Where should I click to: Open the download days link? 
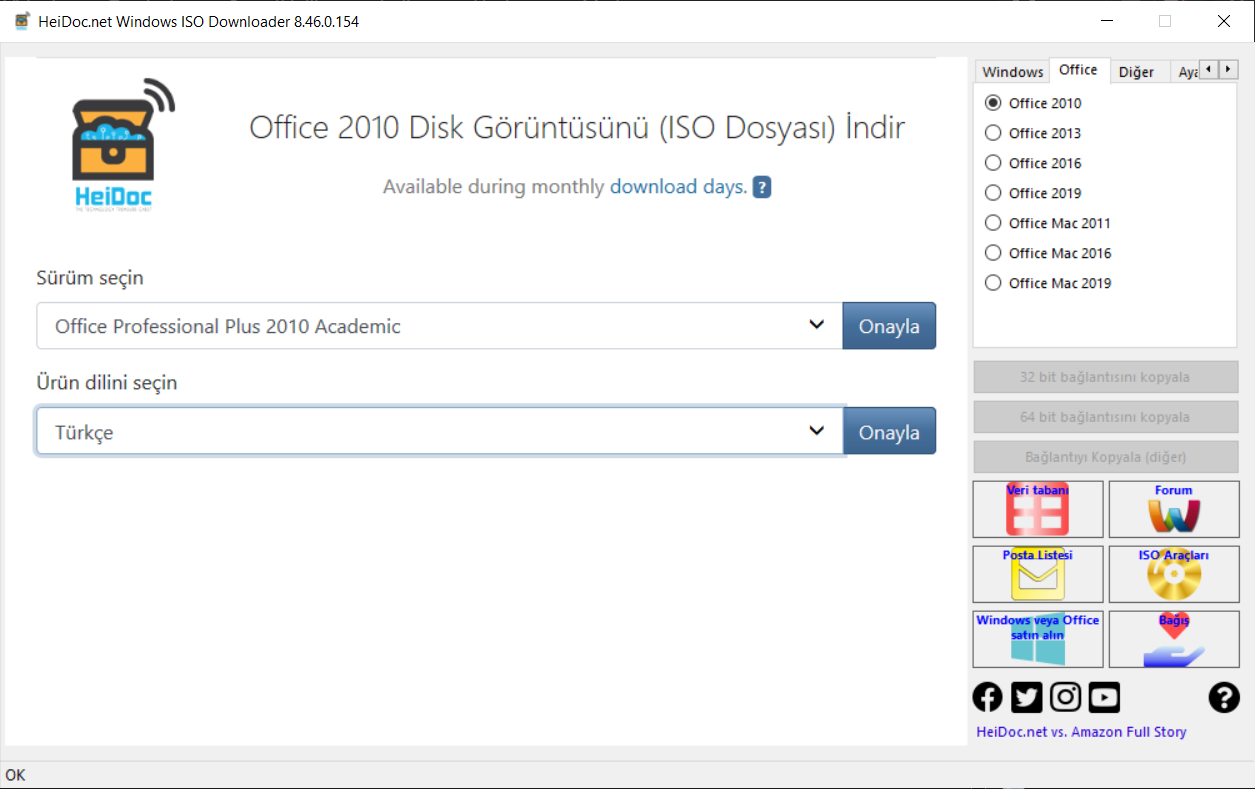pyautogui.click(x=678, y=187)
